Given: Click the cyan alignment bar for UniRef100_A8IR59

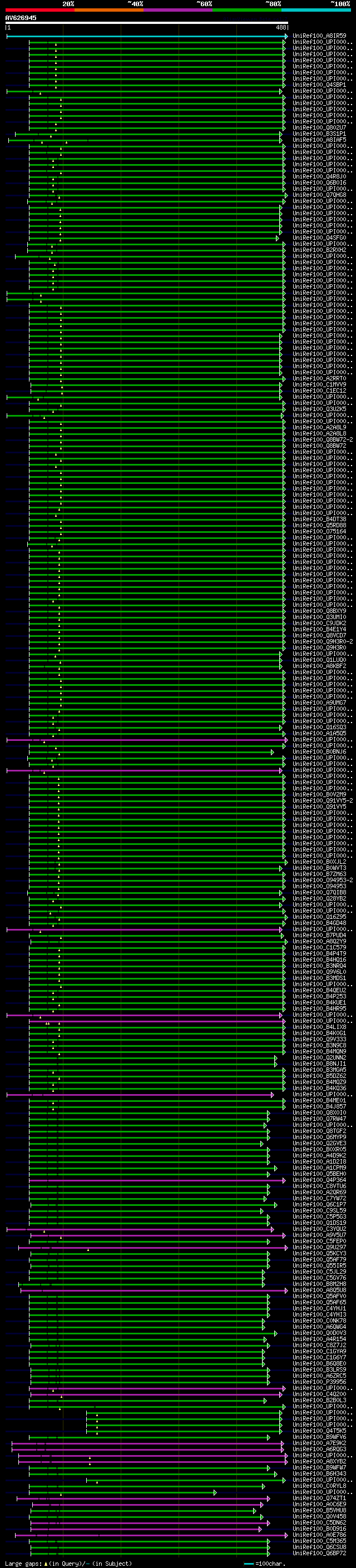Looking at the screenshot, I should tap(147, 37).
